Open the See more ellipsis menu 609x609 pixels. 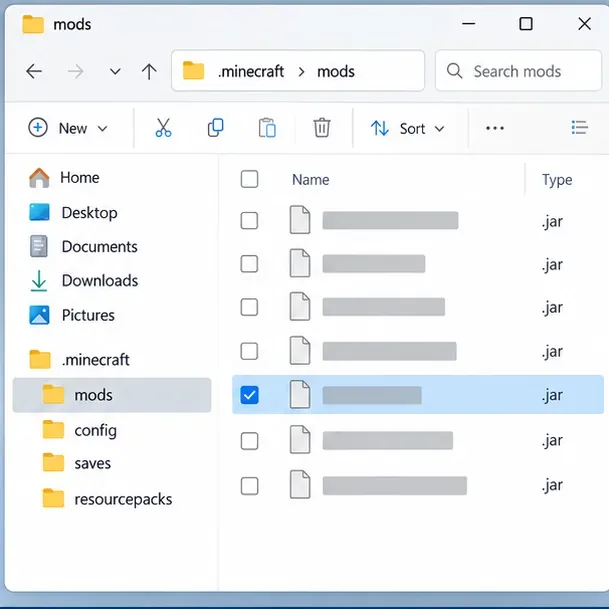pyautogui.click(x=495, y=128)
